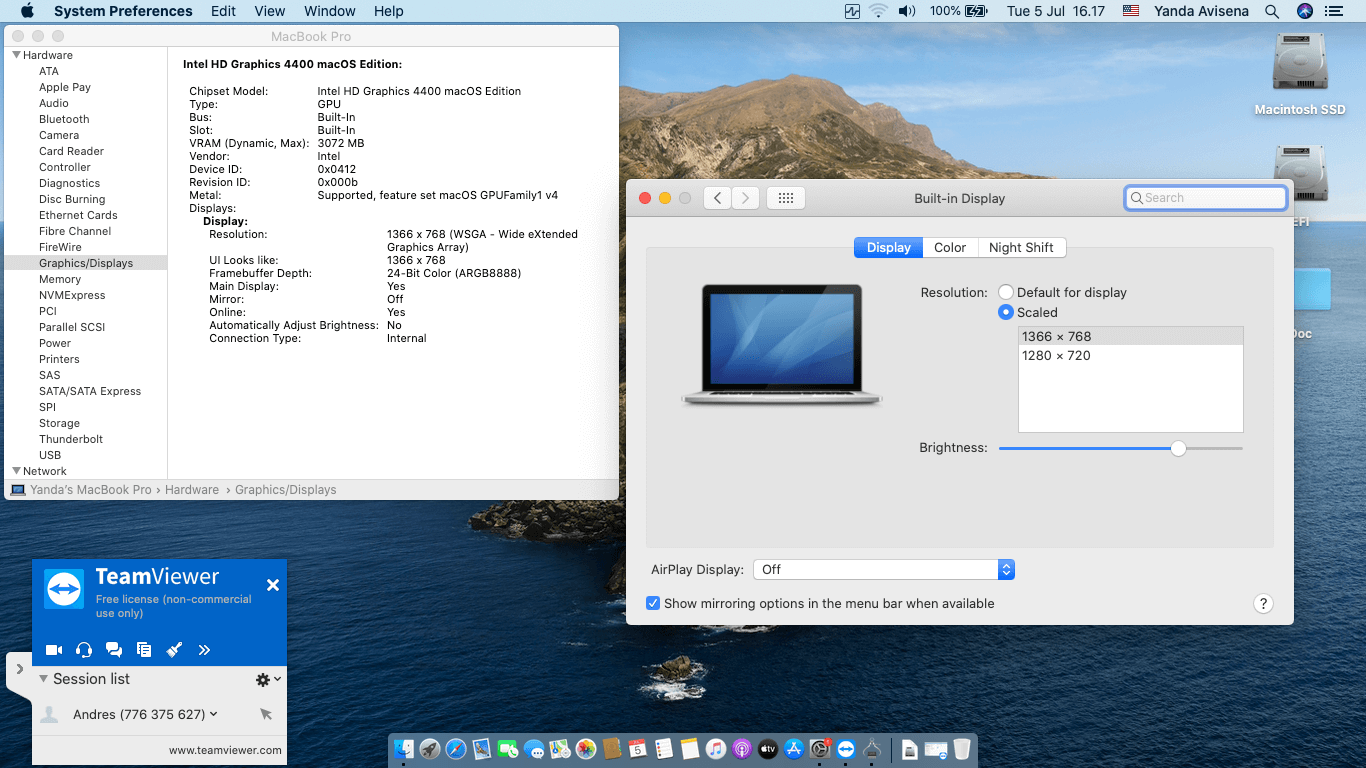
Task: Open Spotlight search magnifier
Action: (1272, 11)
